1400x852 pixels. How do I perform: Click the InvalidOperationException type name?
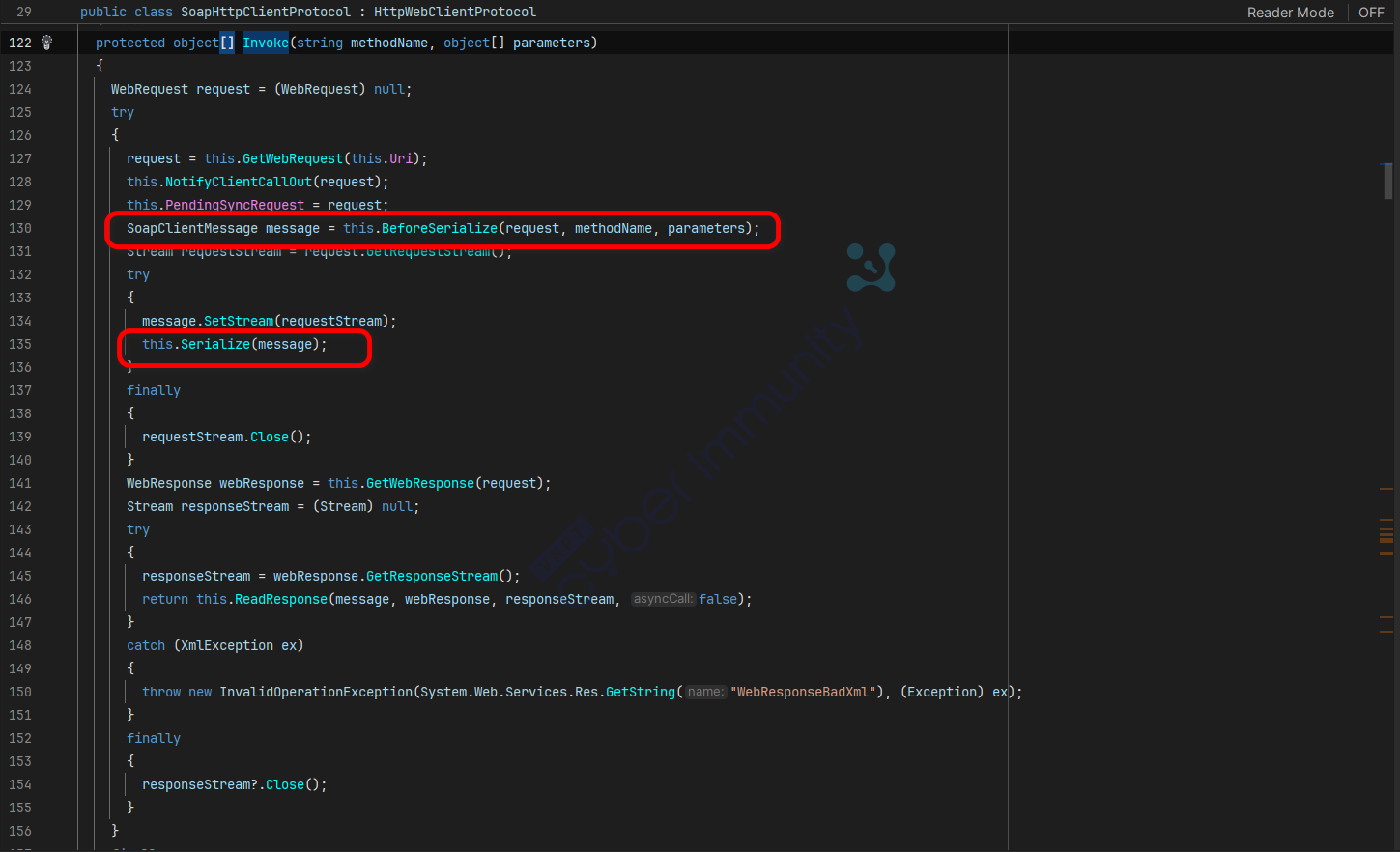pos(316,692)
